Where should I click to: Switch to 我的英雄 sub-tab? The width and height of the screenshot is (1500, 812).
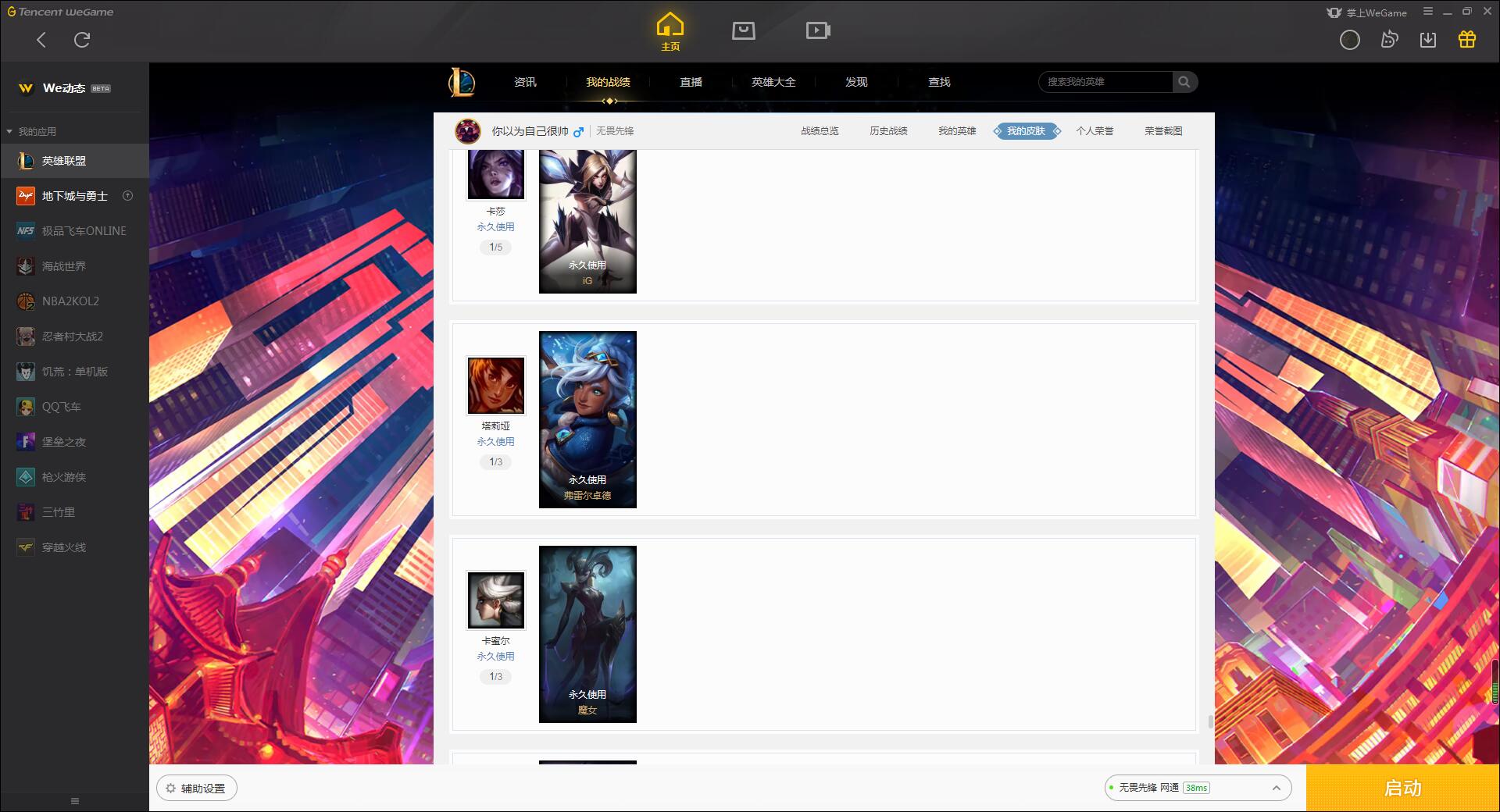[x=957, y=131]
